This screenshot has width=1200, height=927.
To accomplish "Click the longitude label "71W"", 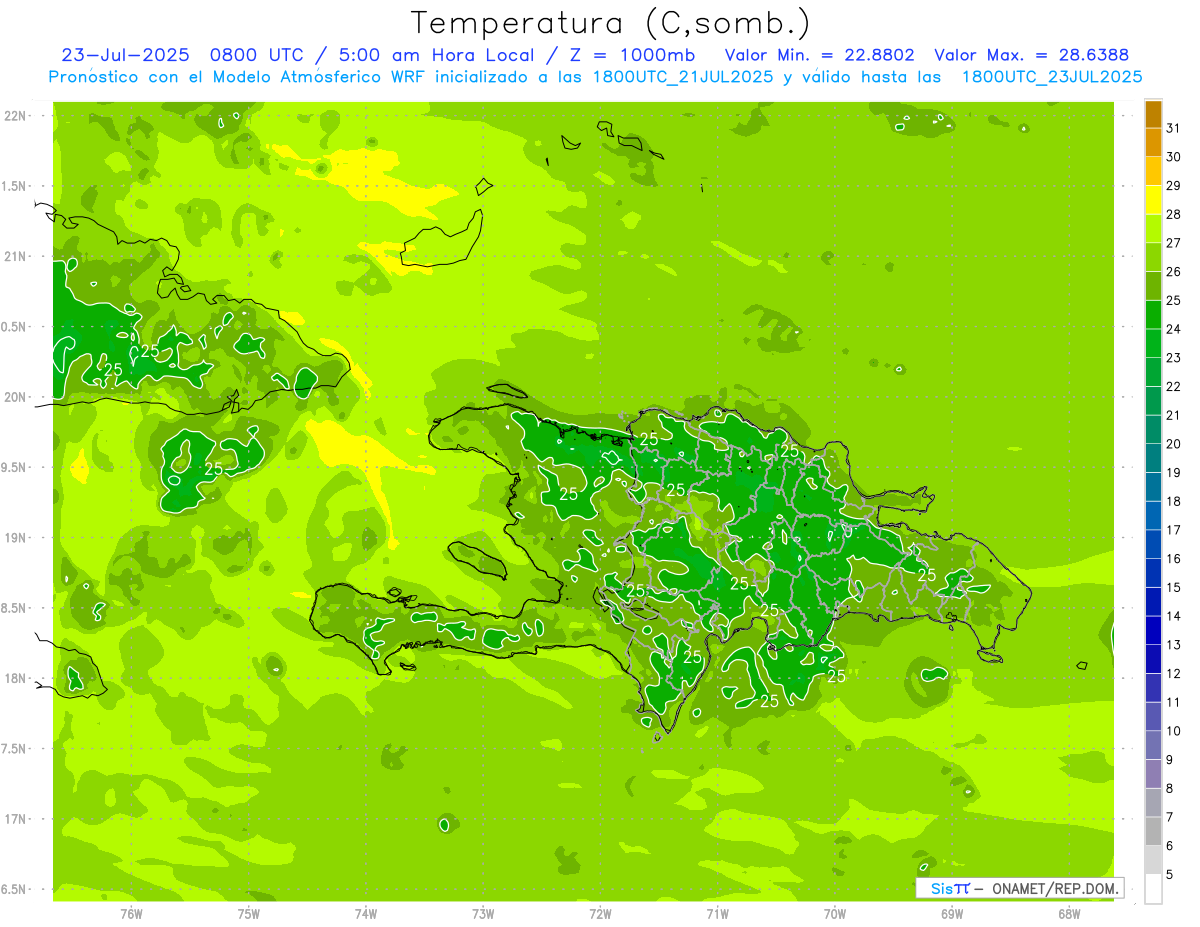I will tap(718, 914).
